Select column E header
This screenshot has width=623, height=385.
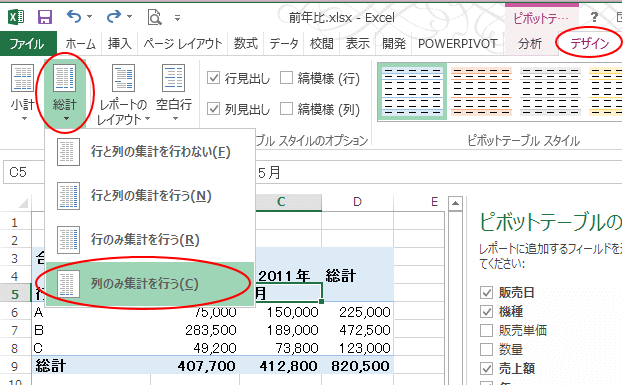[x=435, y=202]
